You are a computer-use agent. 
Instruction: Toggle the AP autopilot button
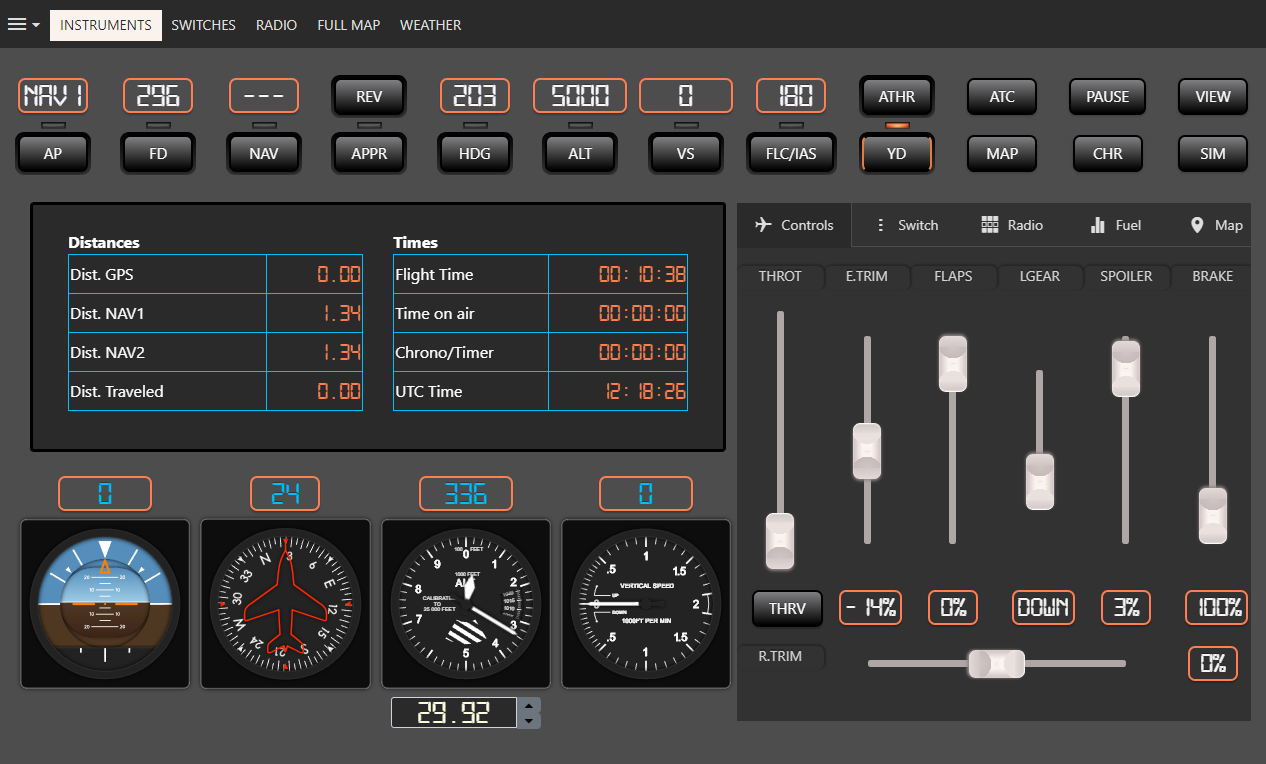[x=53, y=154]
